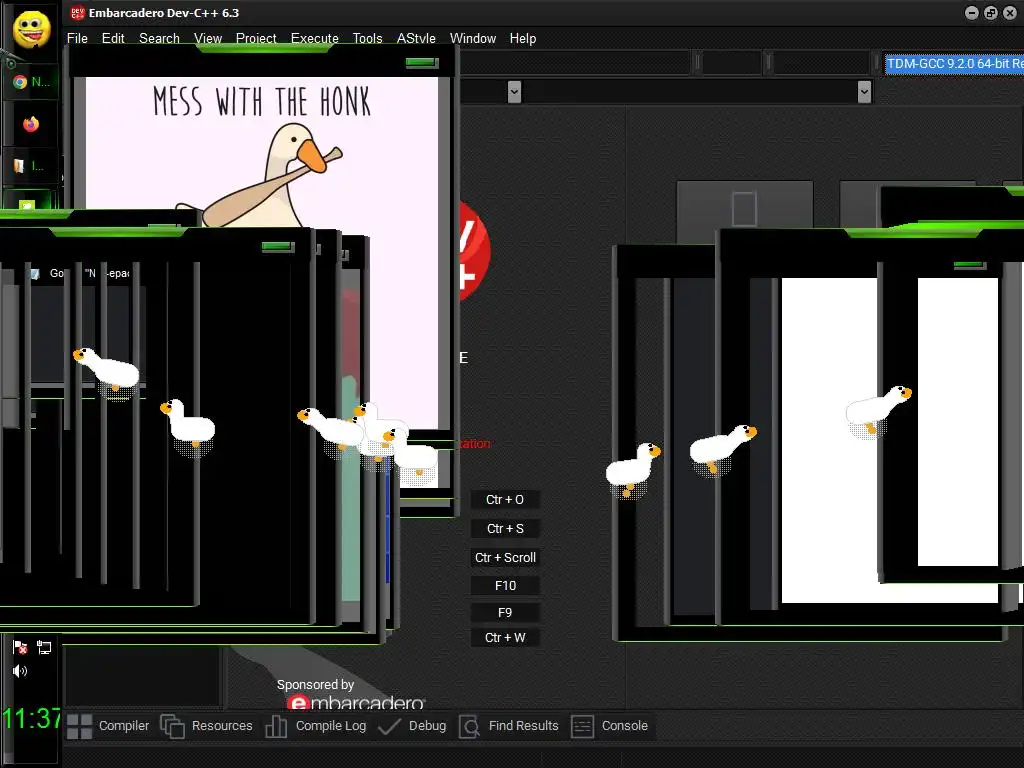
Task: Open the TDM-GCC 9.2.0 compiler set dropdown
Action: pyautogui.click(x=954, y=63)
